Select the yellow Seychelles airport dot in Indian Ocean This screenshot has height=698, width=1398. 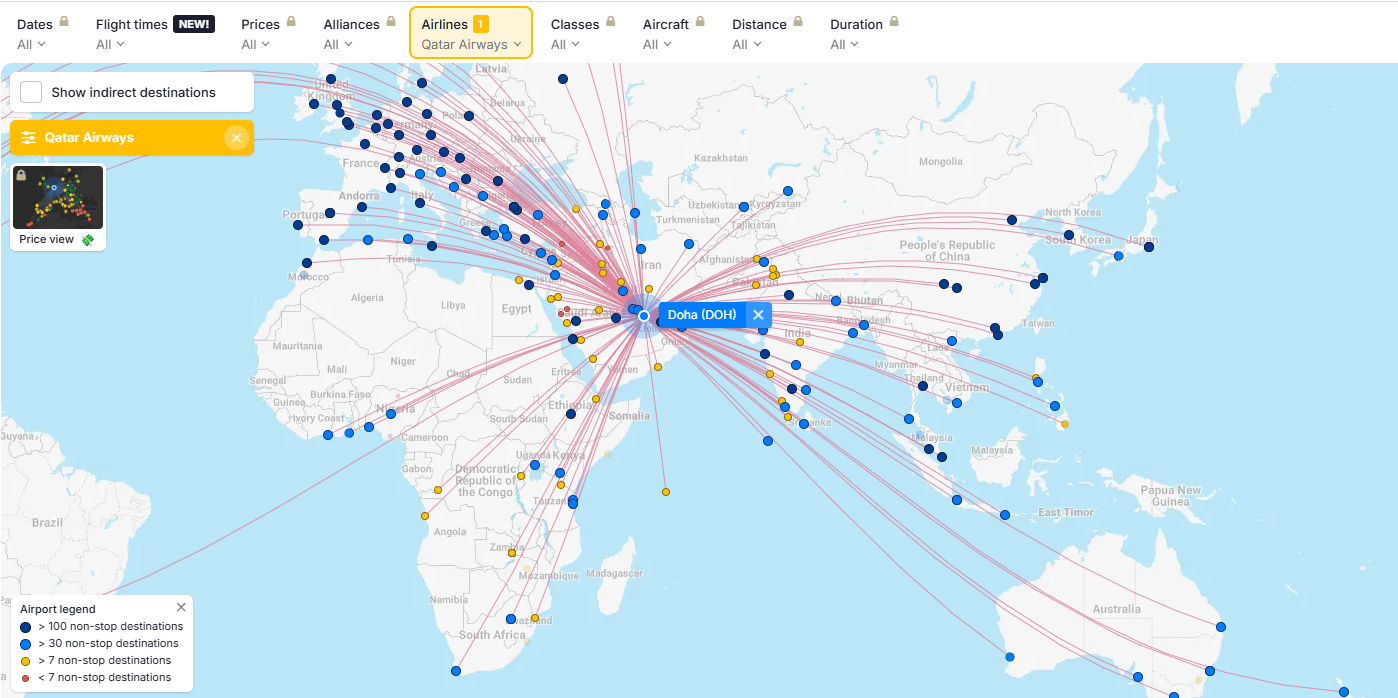point(666,492)
